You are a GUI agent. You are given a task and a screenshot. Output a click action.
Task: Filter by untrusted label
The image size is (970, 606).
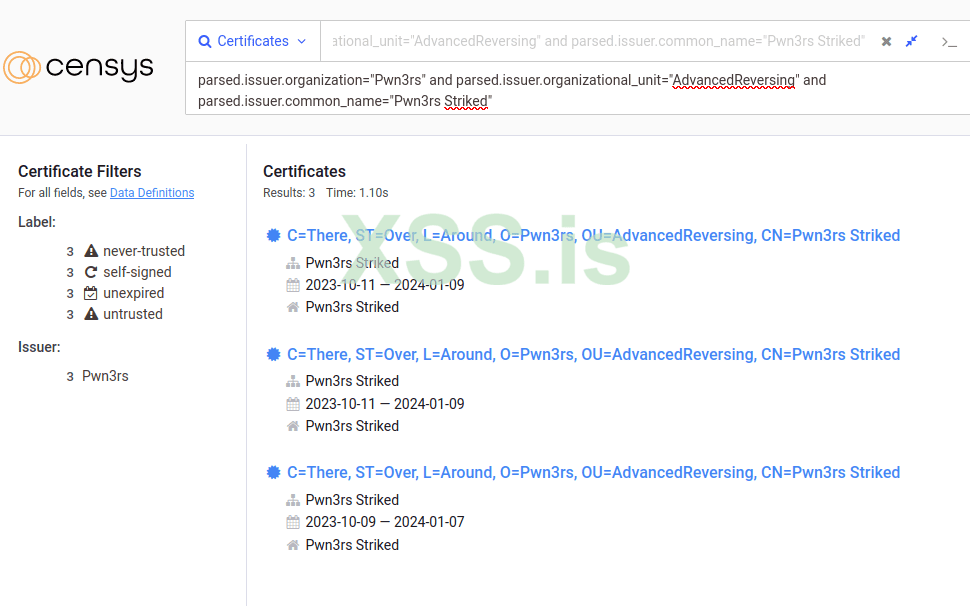coord(132,314)
